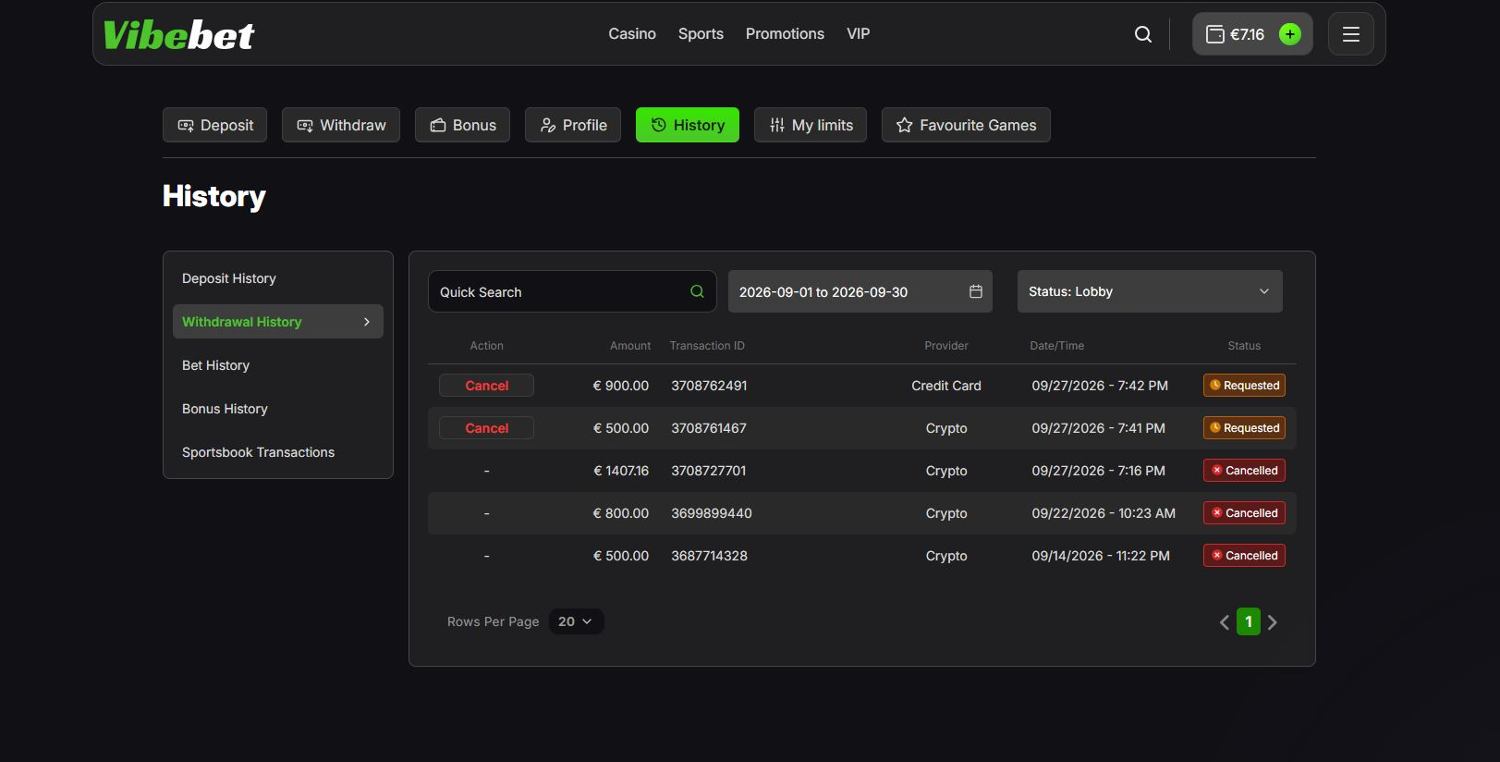Screen dimensions: 1500x762
Task: Click the € 1407.16 amount
Action: click(621, 471)
